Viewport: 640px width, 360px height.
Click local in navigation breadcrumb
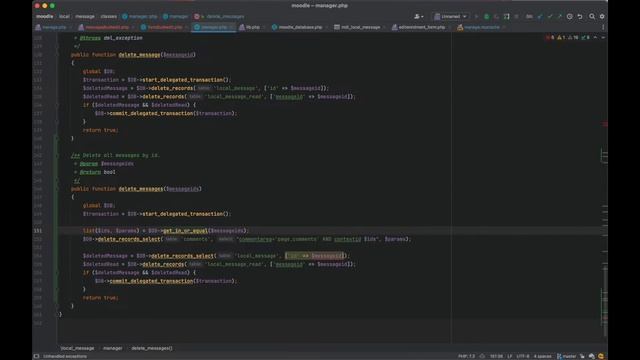64,16
